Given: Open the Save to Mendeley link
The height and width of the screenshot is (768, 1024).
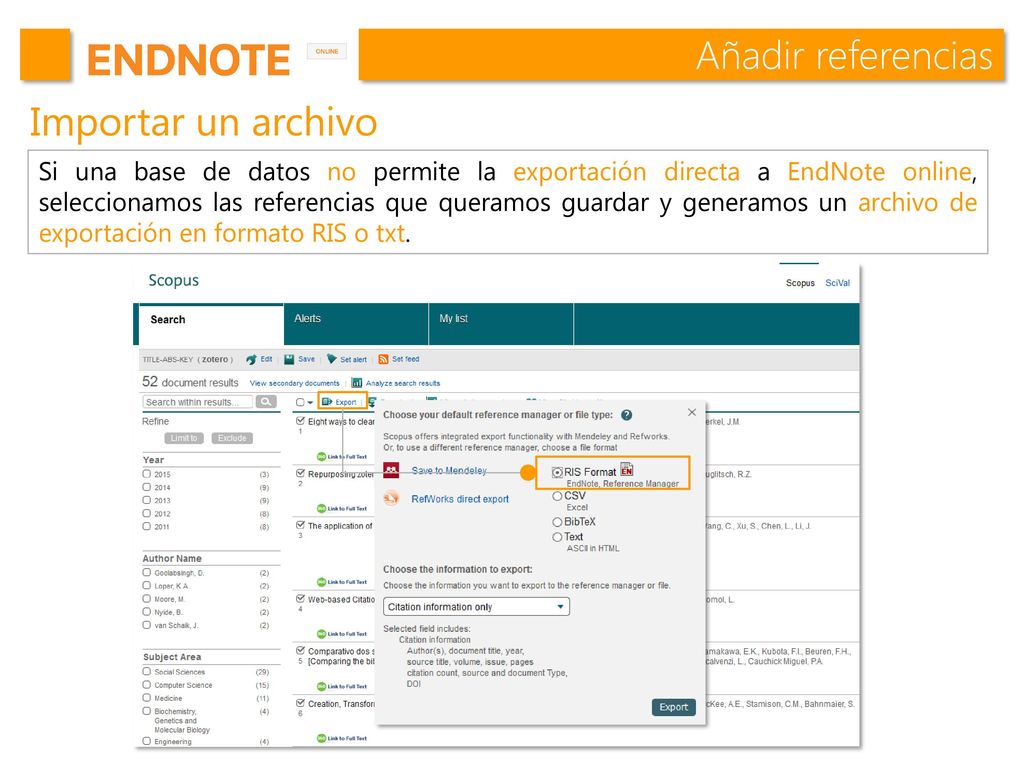Looking at the screenshot, I should pos(449,470).
